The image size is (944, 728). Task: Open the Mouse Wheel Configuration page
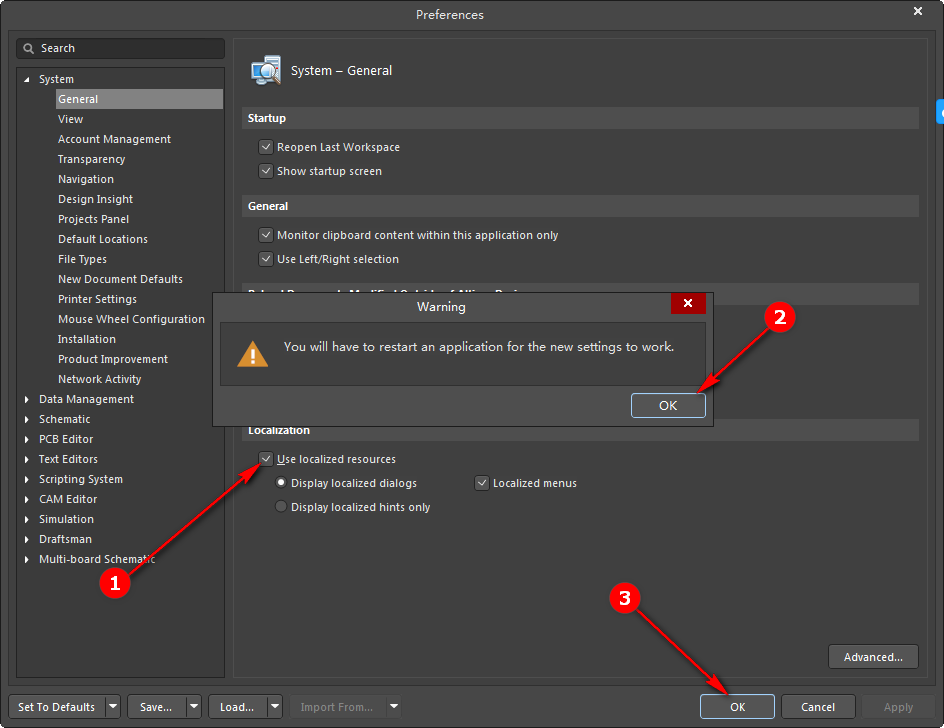(131, 319)
